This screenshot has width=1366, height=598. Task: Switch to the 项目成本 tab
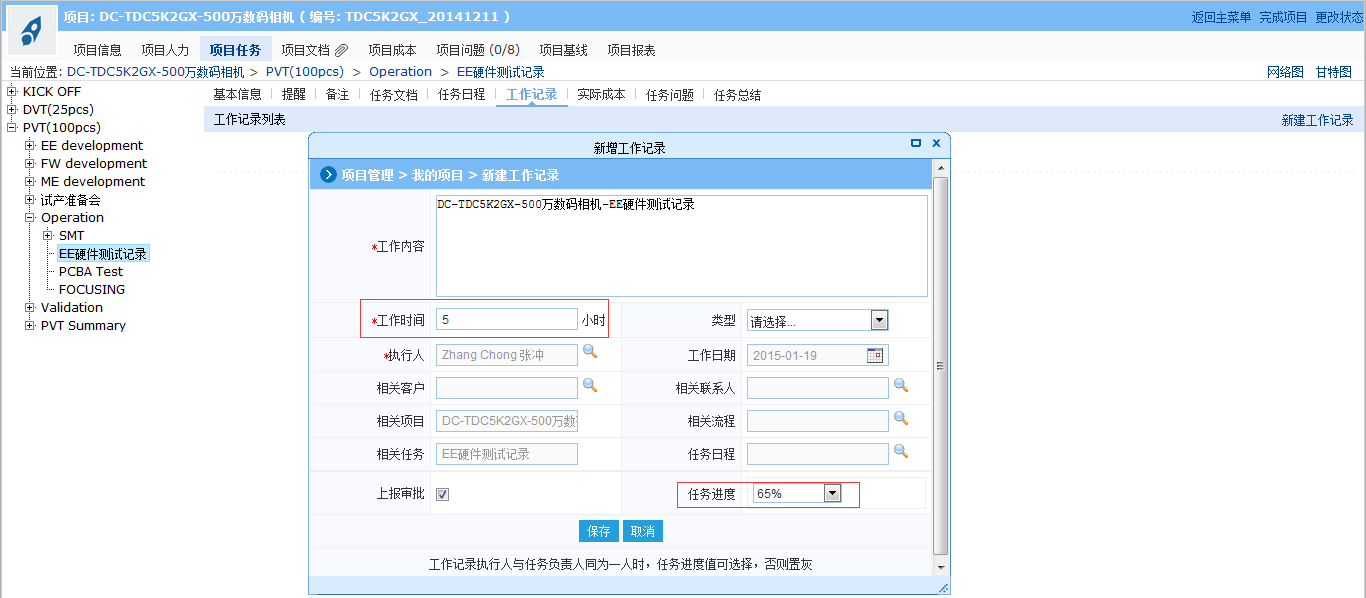(392, 50)
